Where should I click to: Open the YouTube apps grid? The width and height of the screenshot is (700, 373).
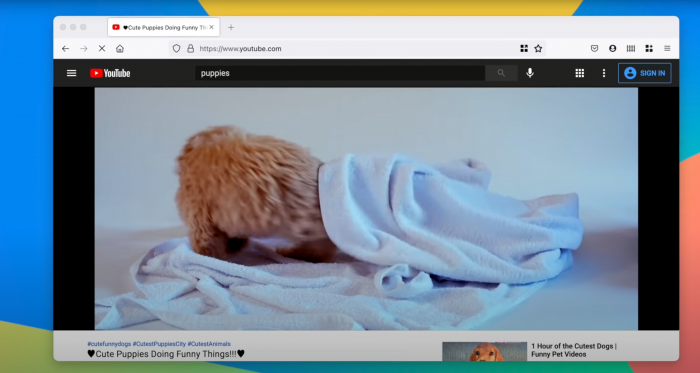(x=579, y=73)
